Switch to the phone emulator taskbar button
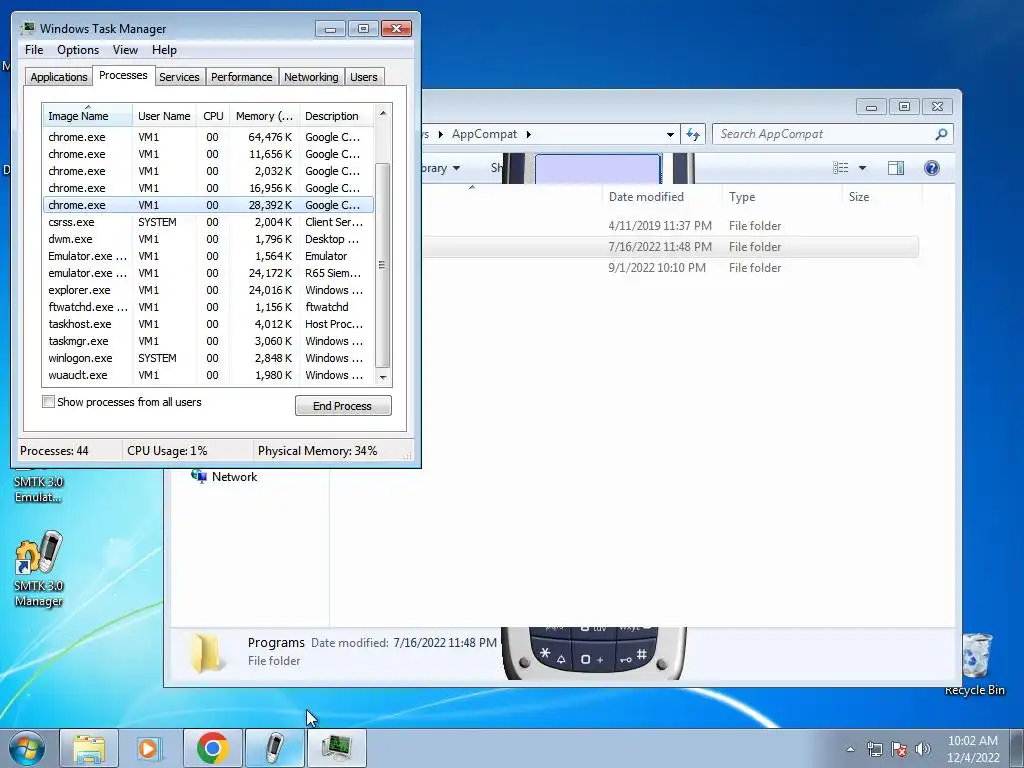This screenshot has height=768, width=1024. click(274, 748)
